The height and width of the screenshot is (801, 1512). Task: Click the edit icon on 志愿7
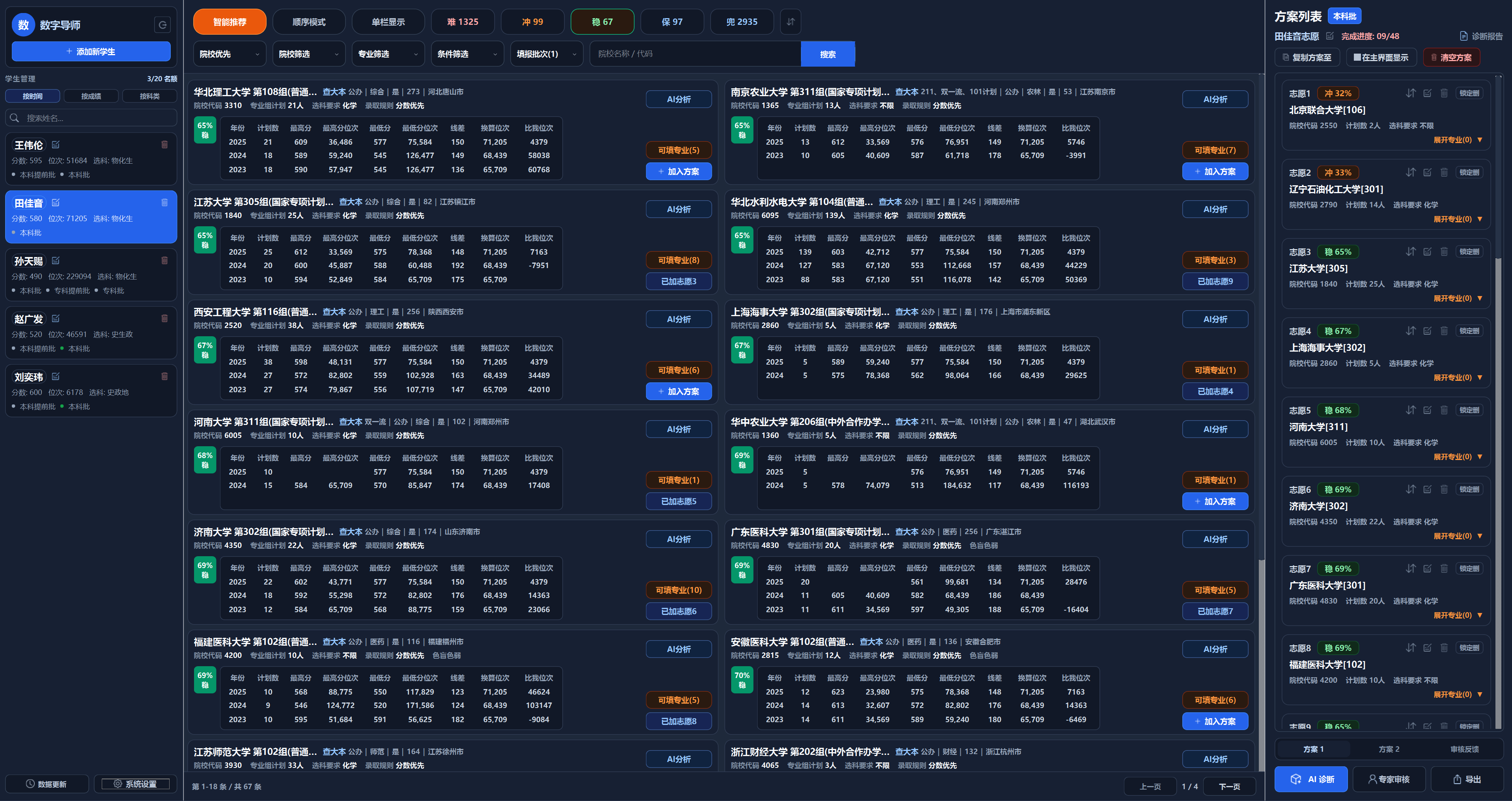pyautogui.click(x=1427, y=568)
